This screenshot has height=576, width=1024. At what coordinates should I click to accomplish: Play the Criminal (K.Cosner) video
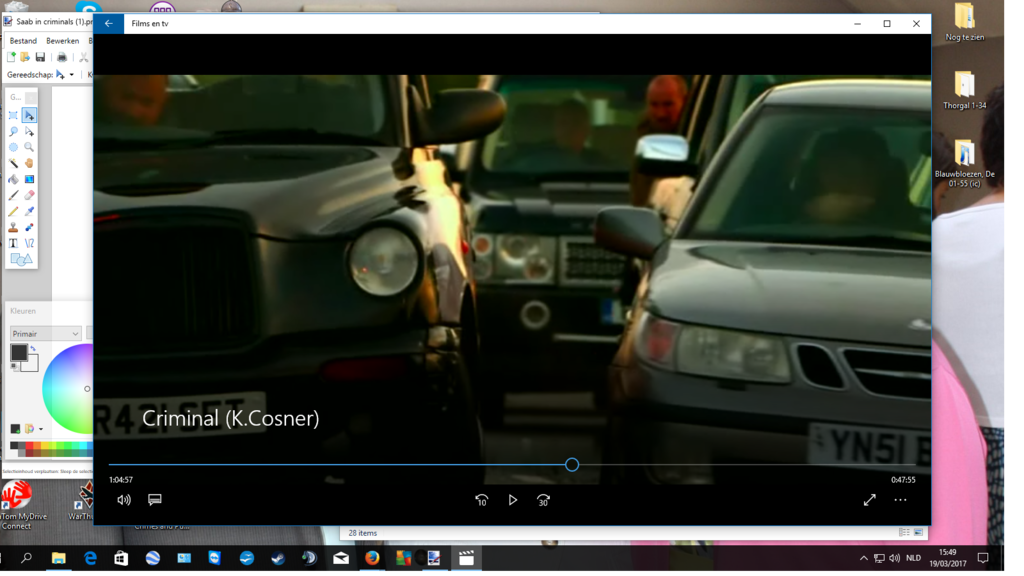(513, 500)
